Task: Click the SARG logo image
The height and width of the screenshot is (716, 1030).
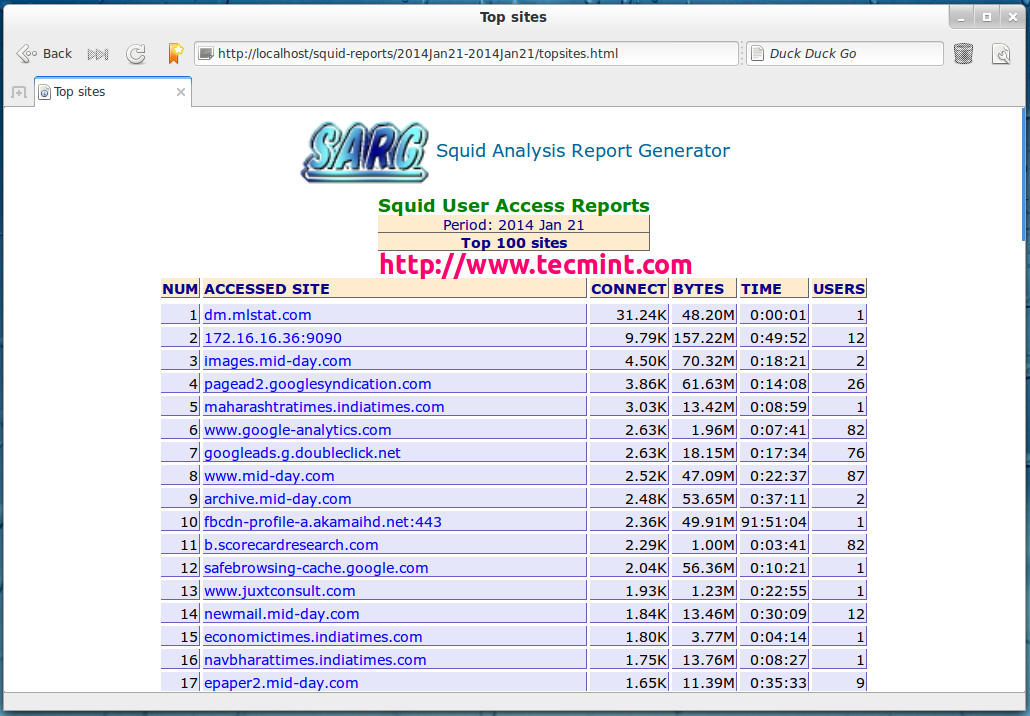Action: (x=365, y=152)
